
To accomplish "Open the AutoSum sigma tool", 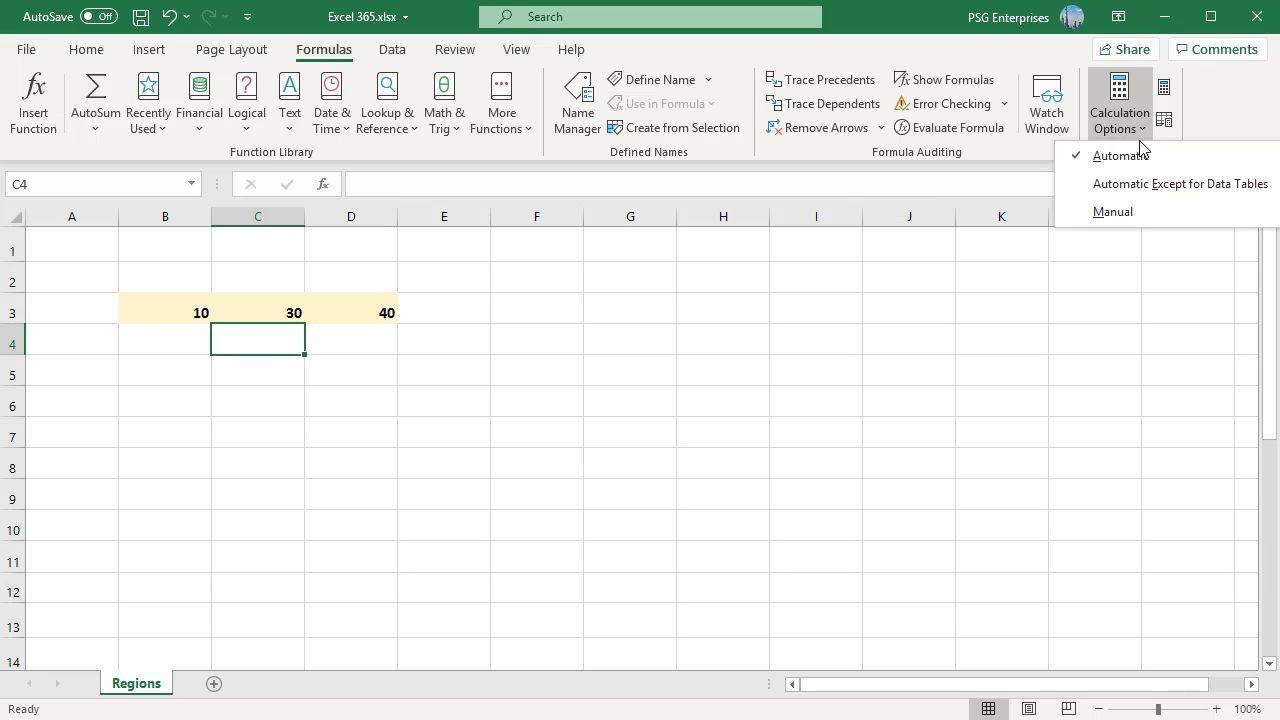I will click(96, 103).
